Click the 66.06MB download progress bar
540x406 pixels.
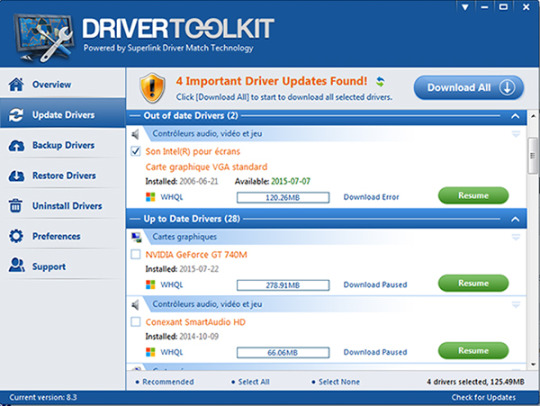(283, 353)
